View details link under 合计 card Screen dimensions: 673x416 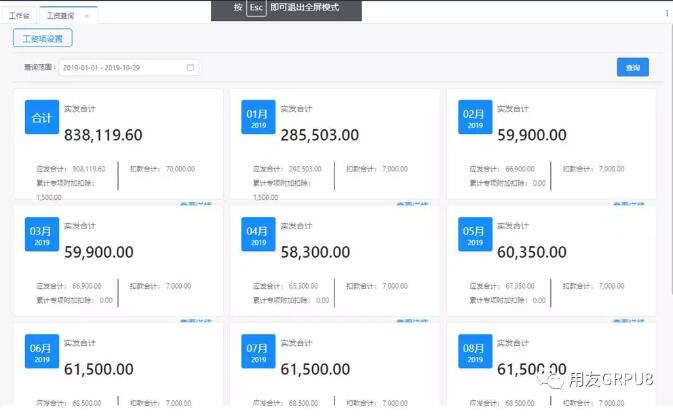pos(196,203)
